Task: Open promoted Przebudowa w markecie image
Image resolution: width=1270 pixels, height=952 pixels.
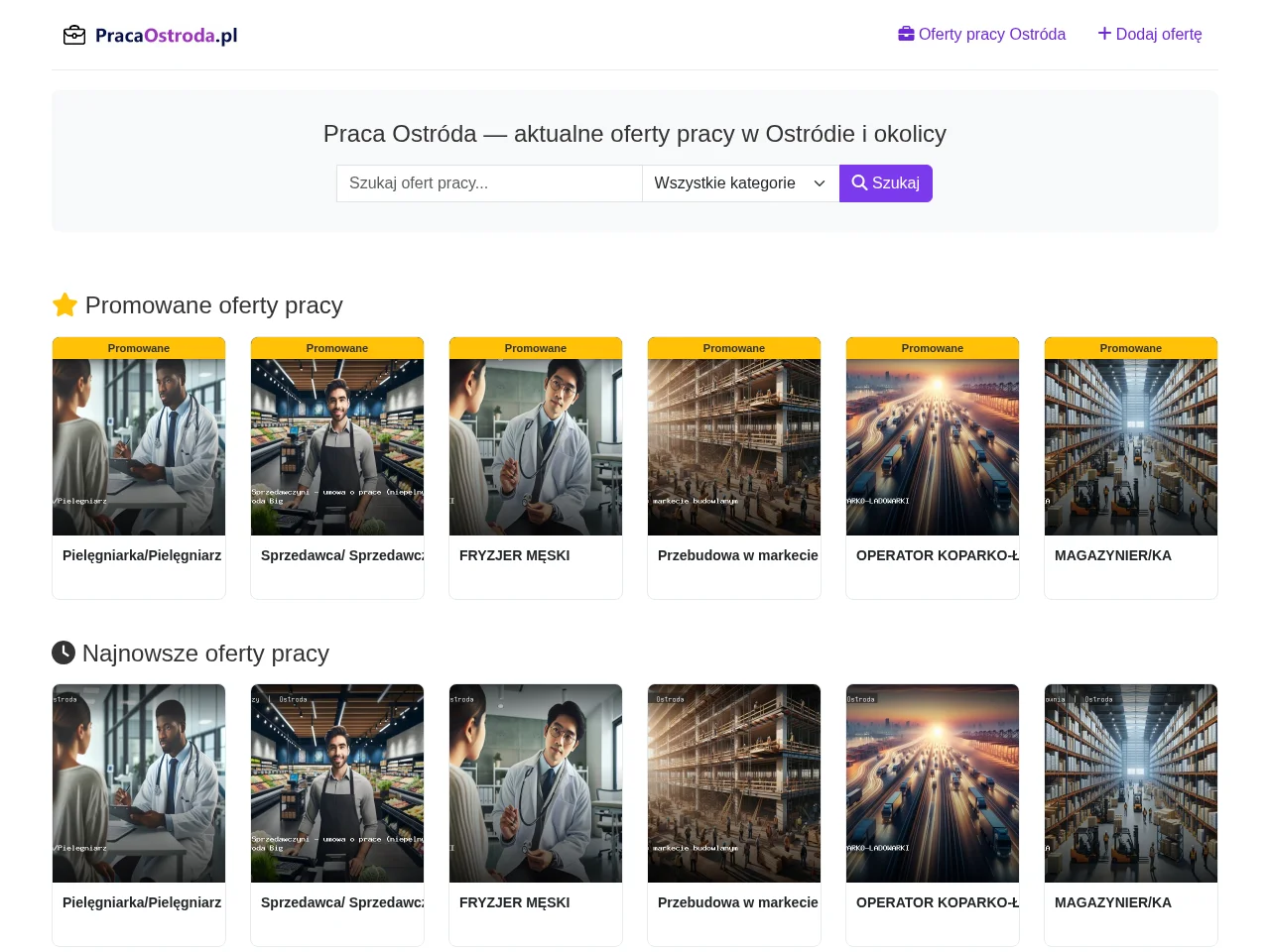Action: [x=734, y=447]
